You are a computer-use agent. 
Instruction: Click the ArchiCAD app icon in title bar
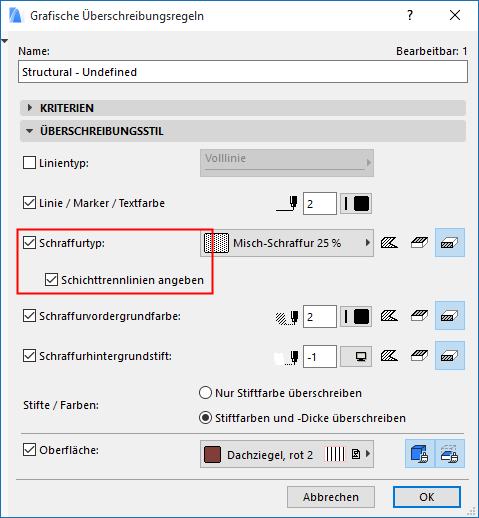(x=15, y=15)
